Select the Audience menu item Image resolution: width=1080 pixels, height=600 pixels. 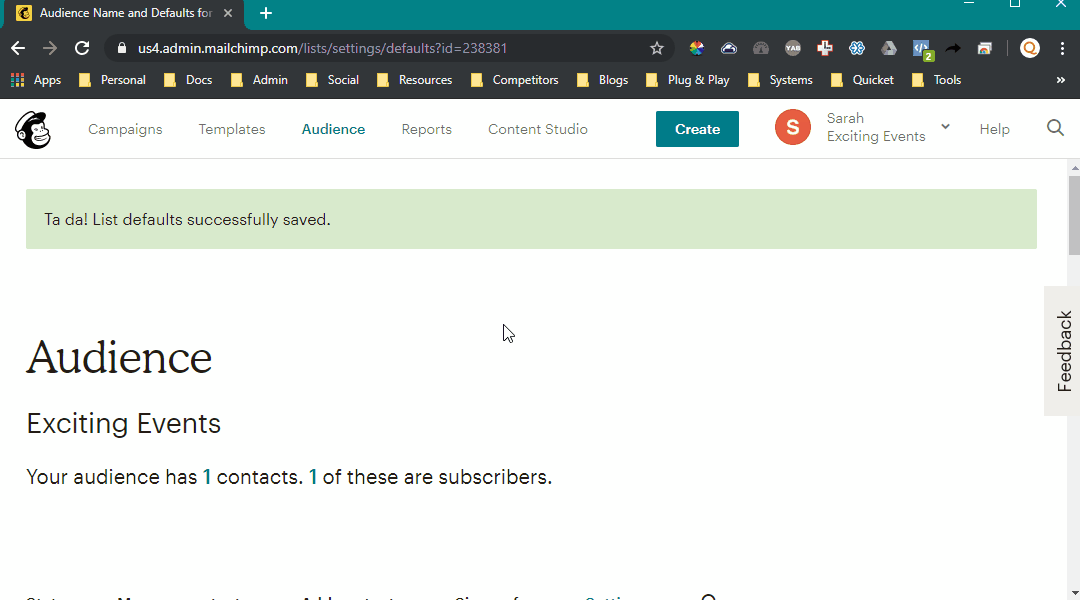[333, 130]
